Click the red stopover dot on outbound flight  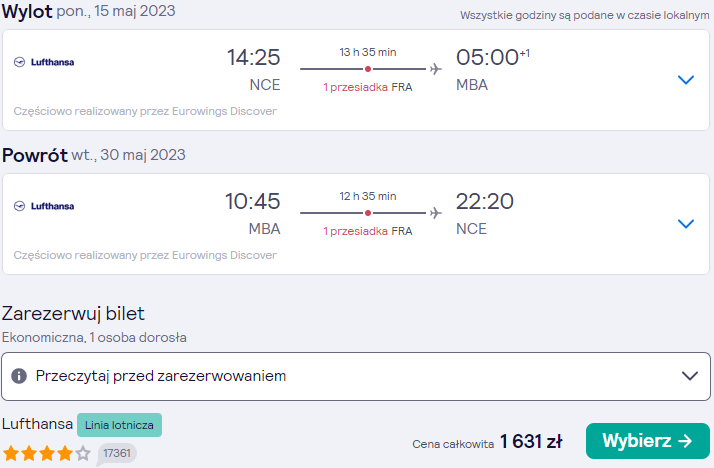(x=368, y=69)
